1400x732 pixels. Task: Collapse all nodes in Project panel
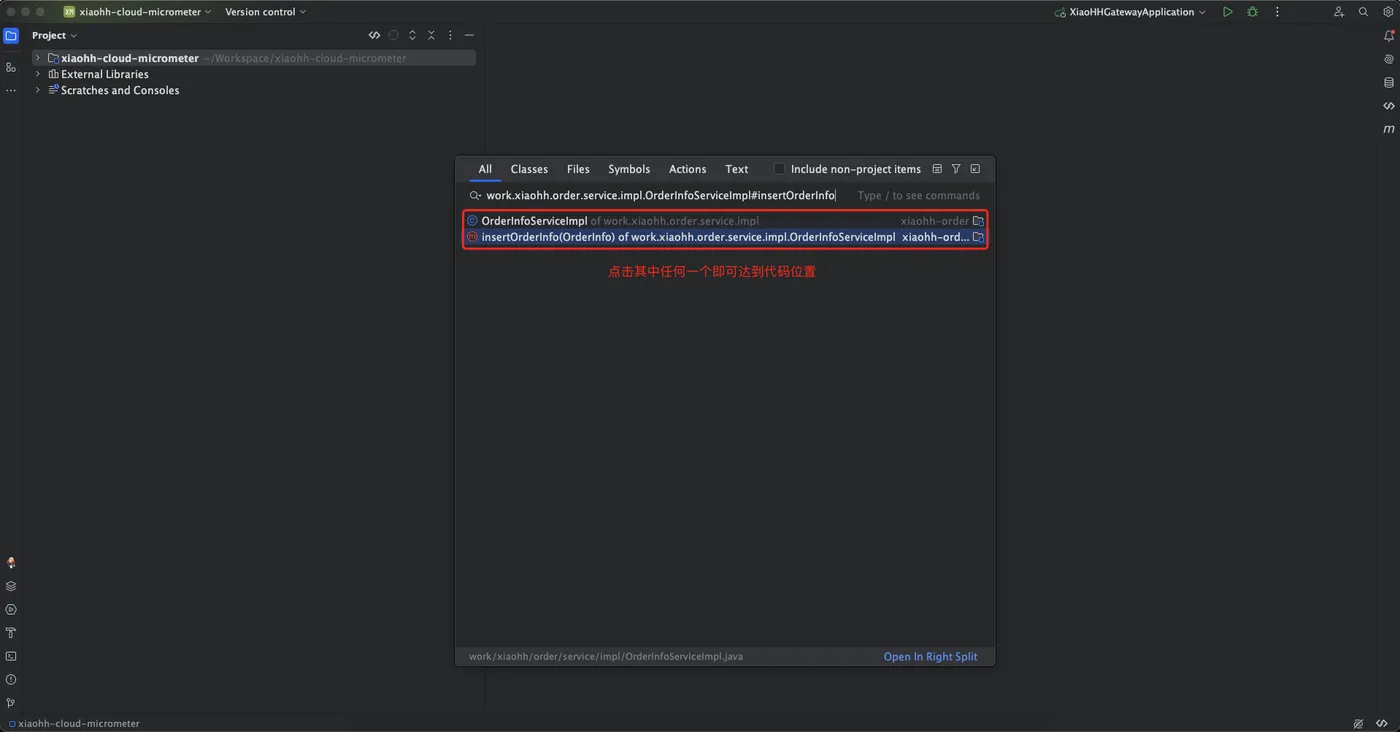point(431,35)
